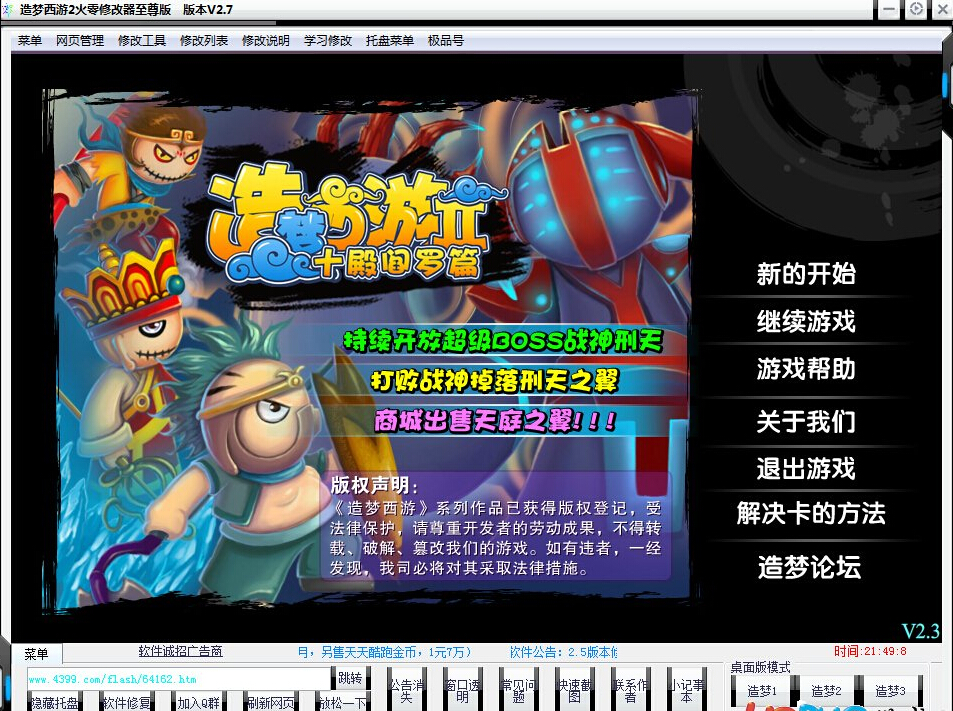The image size is (953, 711).
Task: Open the 菜单 menu in the menu bar
Action: click(29, 41)
